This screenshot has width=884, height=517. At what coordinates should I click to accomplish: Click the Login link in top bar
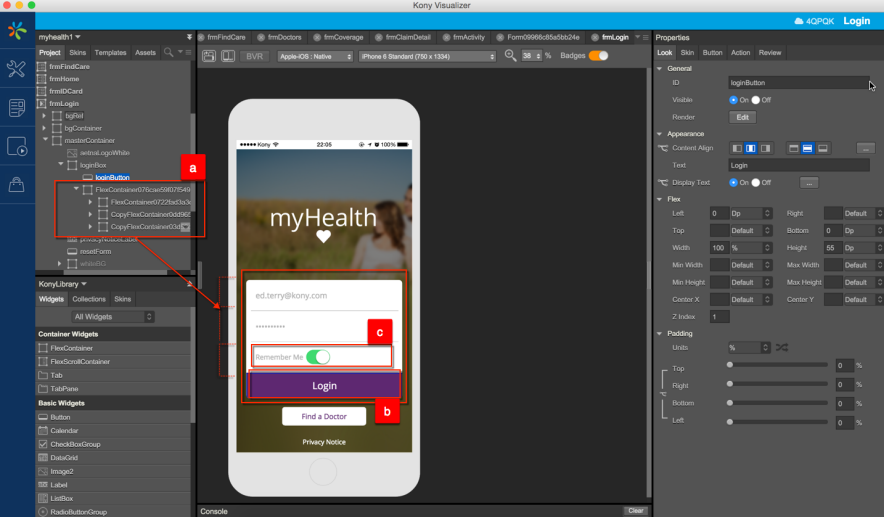pos(856,21)
